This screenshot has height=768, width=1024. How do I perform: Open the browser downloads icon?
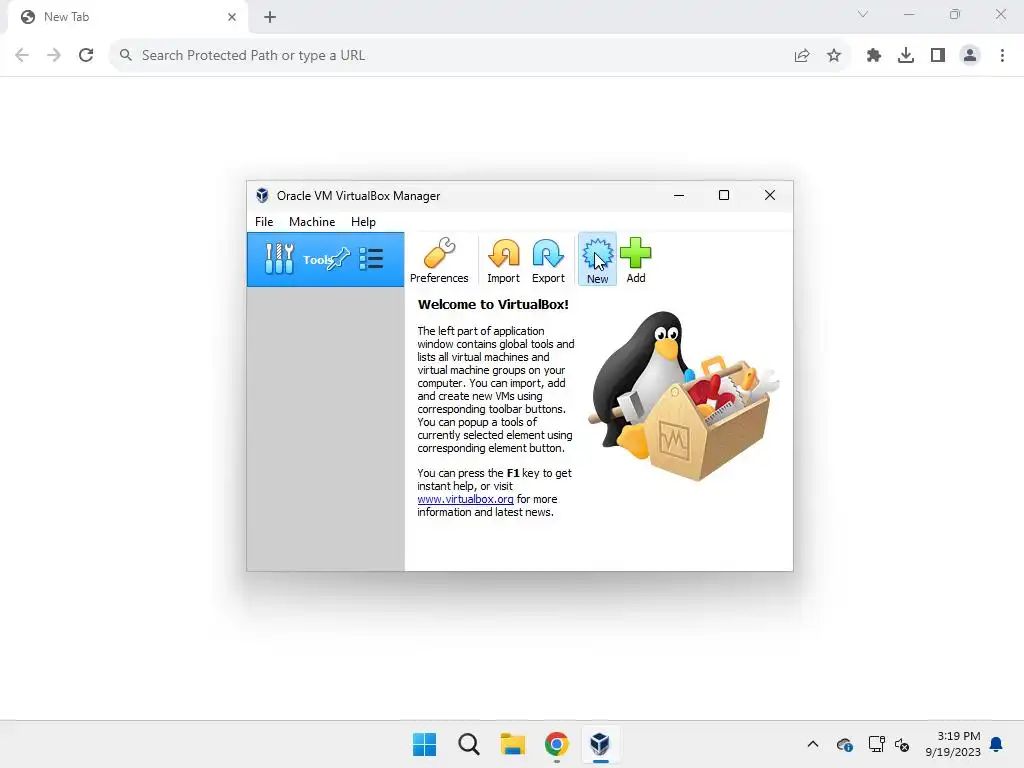pos(906,56)
